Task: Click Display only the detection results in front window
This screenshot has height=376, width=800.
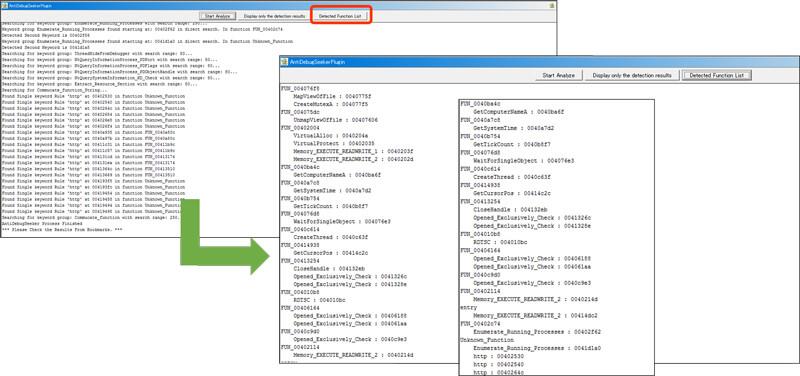Action: coord(632,76)
